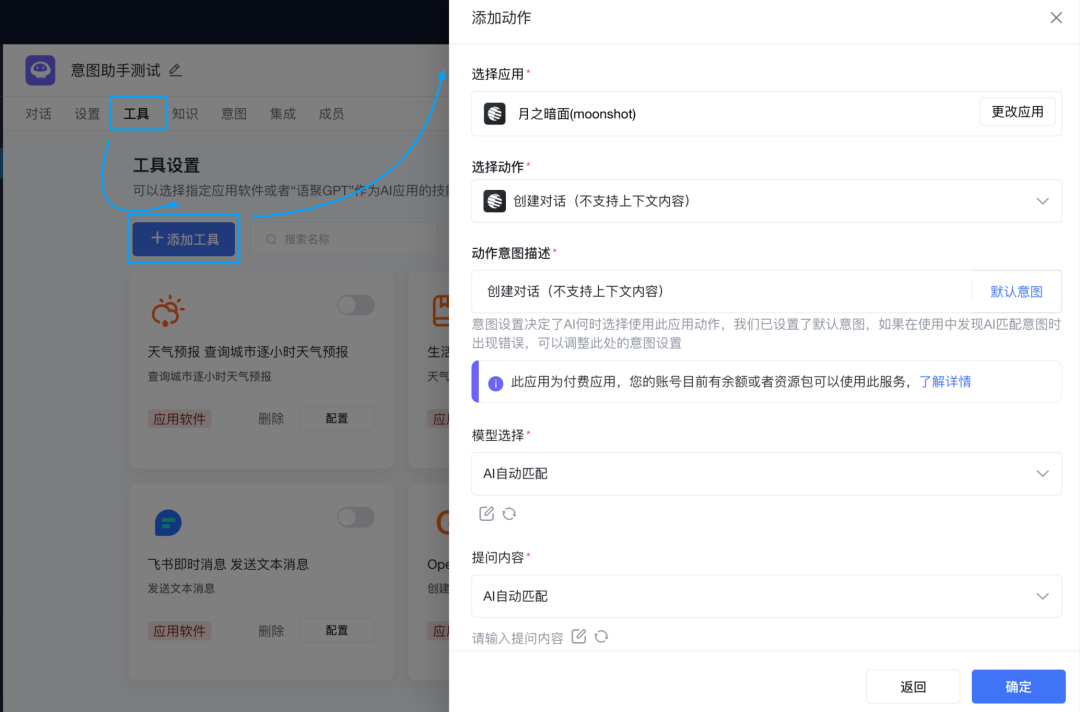
Task: Click 删除 on the 飞书即时消息 card
Action: tap(271, 631)
